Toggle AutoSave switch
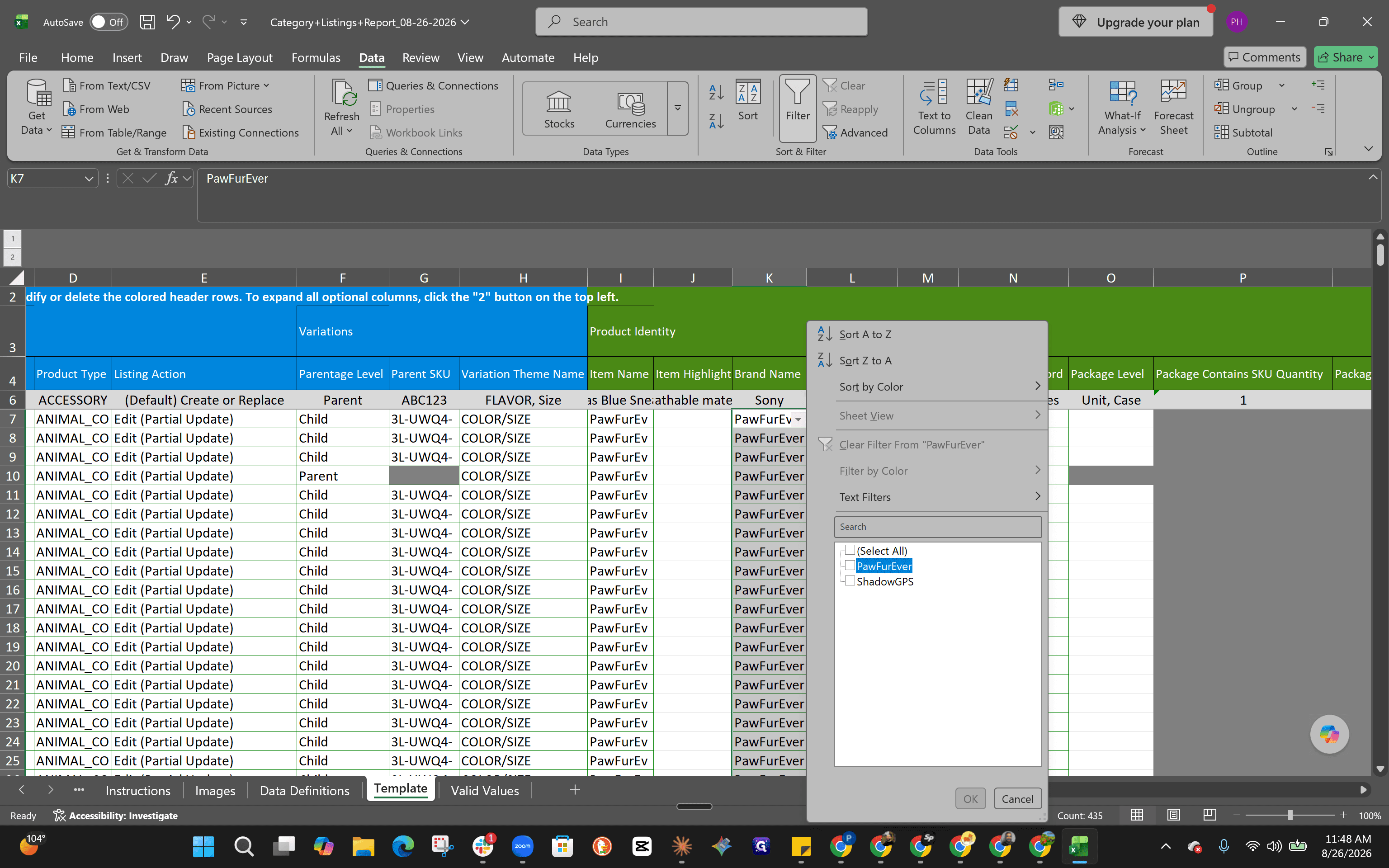Image resolution: width=1389 pixels, height=868 pixels. click(x=109, y=23)
